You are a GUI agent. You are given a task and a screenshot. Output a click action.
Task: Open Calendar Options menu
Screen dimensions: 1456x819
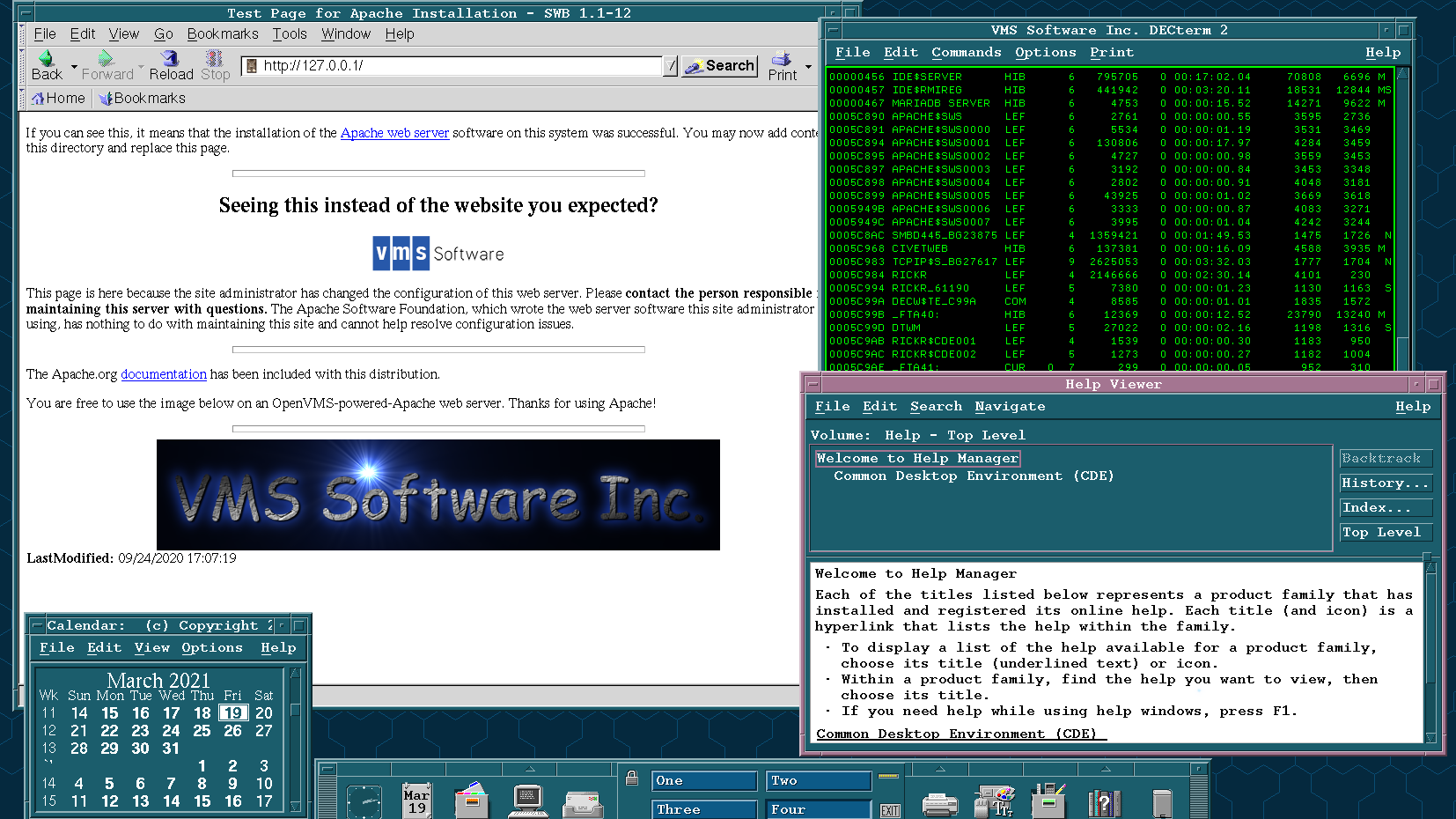click(212, 648)
